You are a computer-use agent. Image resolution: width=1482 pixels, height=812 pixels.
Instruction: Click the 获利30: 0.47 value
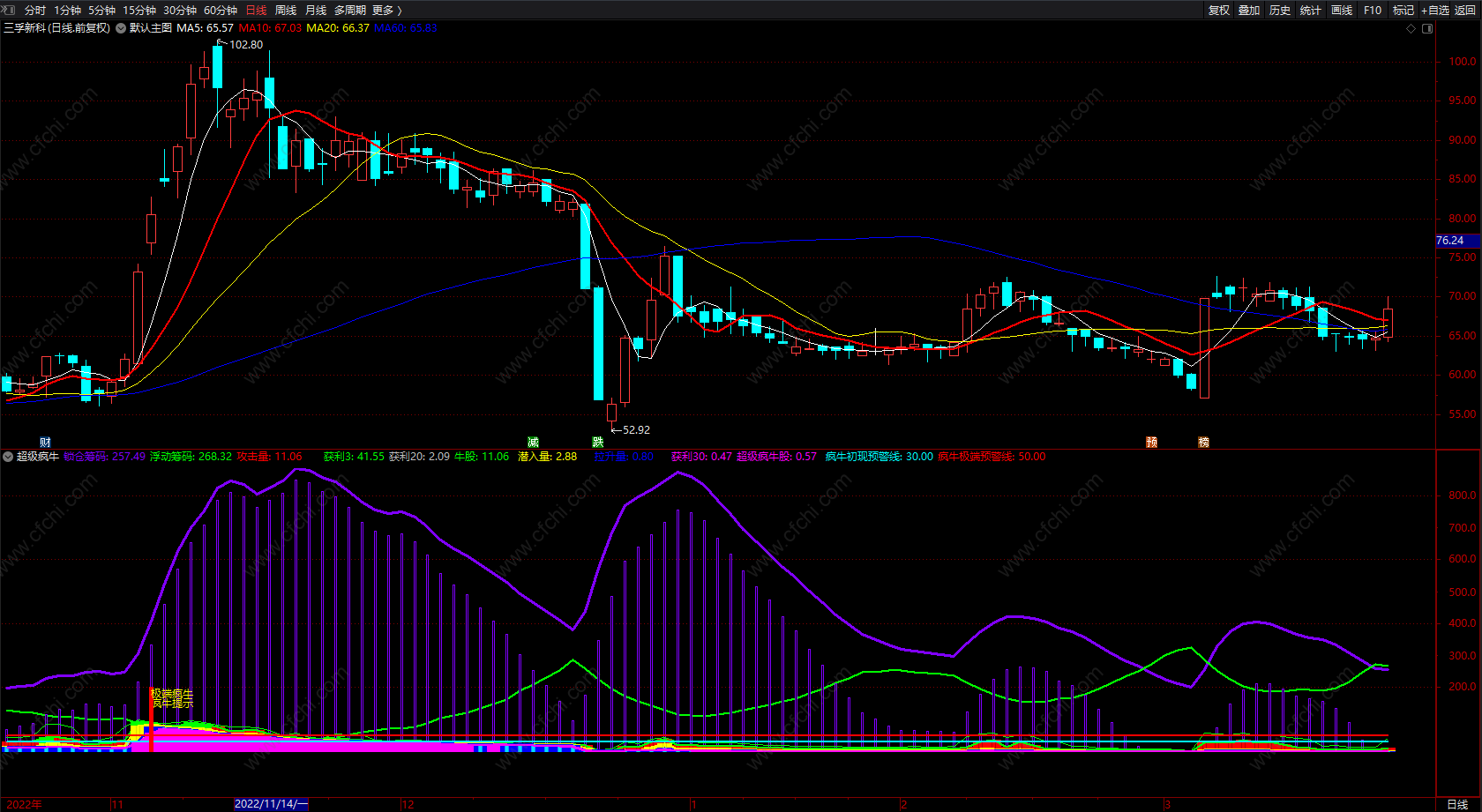pos(701,457)
